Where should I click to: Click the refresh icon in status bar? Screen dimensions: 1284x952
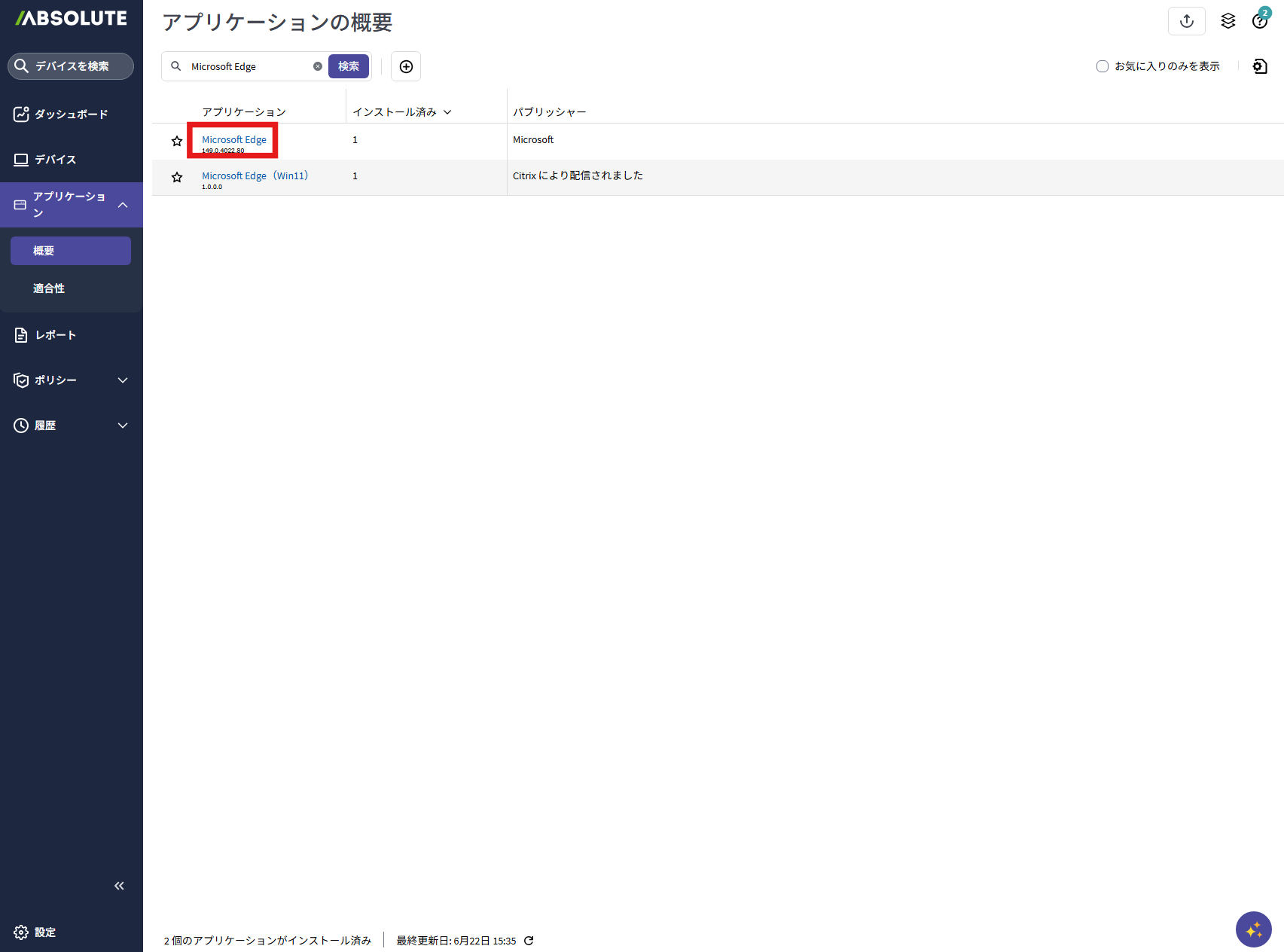click(x=529, y=941)
